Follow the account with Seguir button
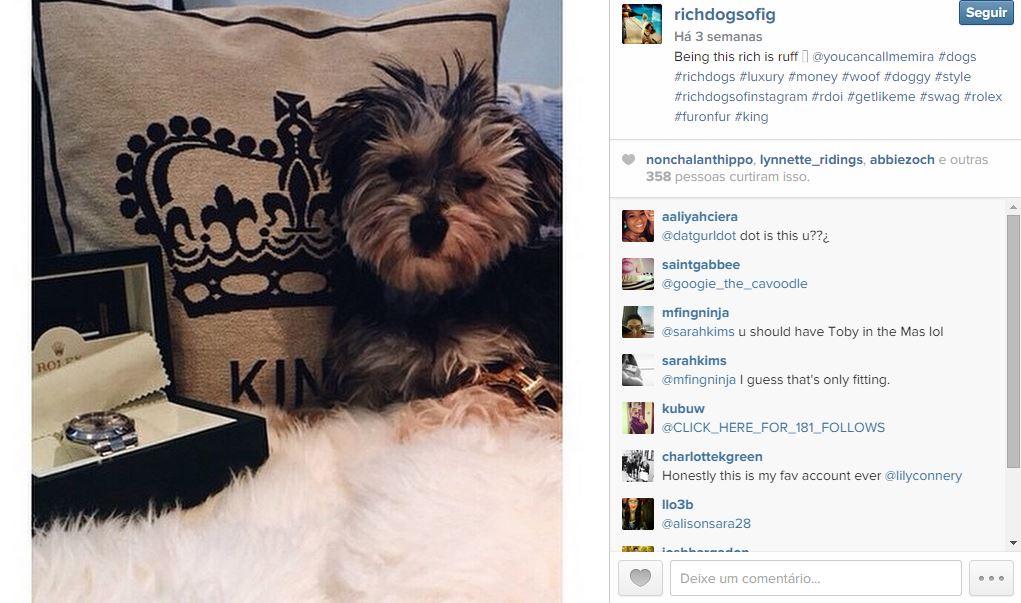This screenshot has height=603, width=1021. pos(986,12)
